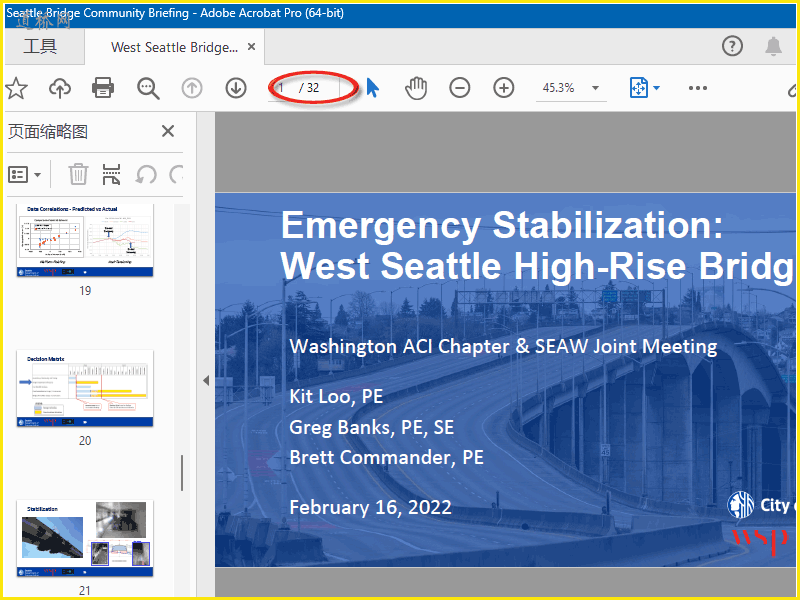Open the thumbnail panel options menu
The image size is (800, 600).
pyautogui.click(x=24, y=174)
